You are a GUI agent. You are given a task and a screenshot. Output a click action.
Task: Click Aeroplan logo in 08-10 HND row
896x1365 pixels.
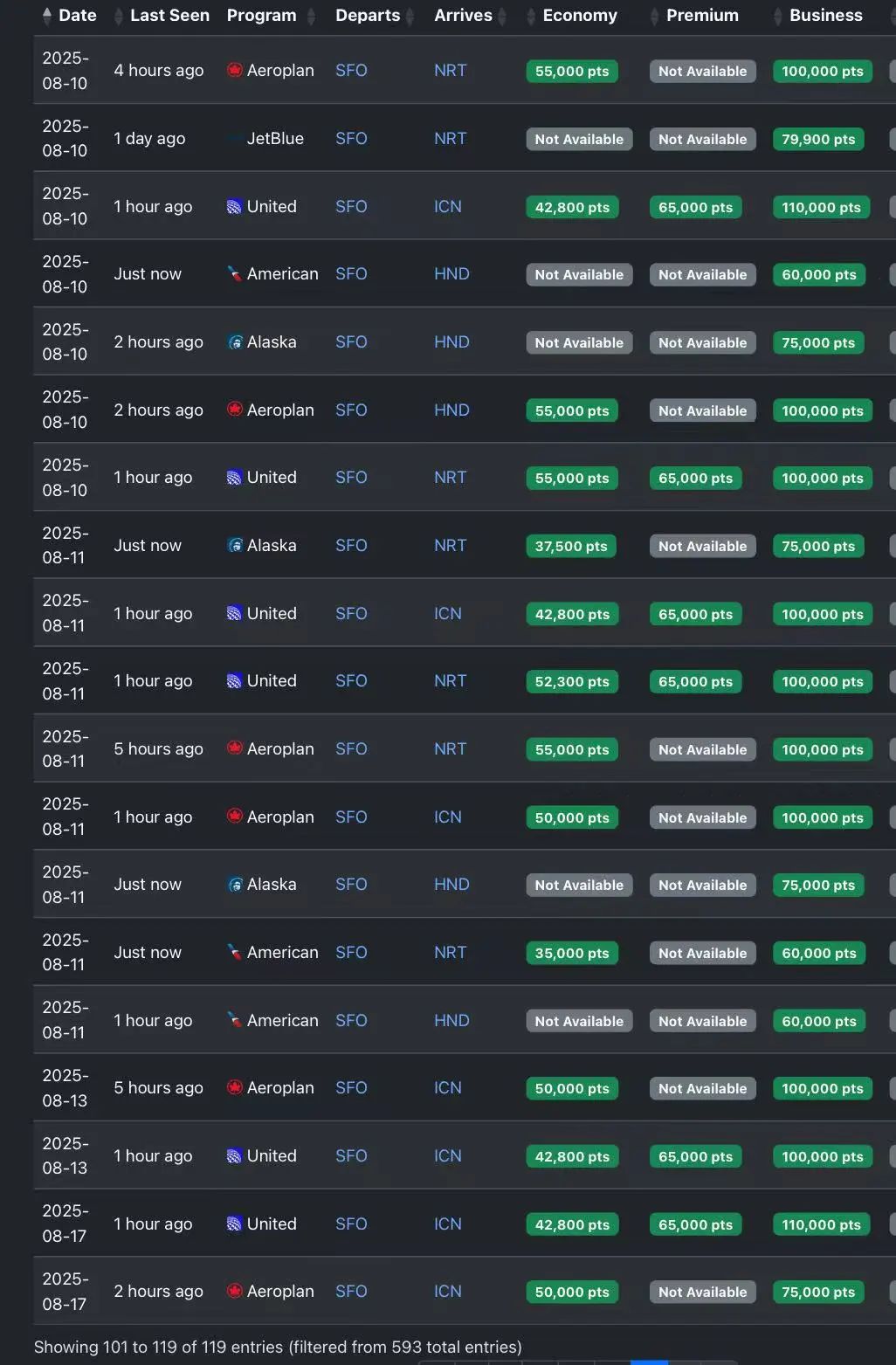coord(234,410)
